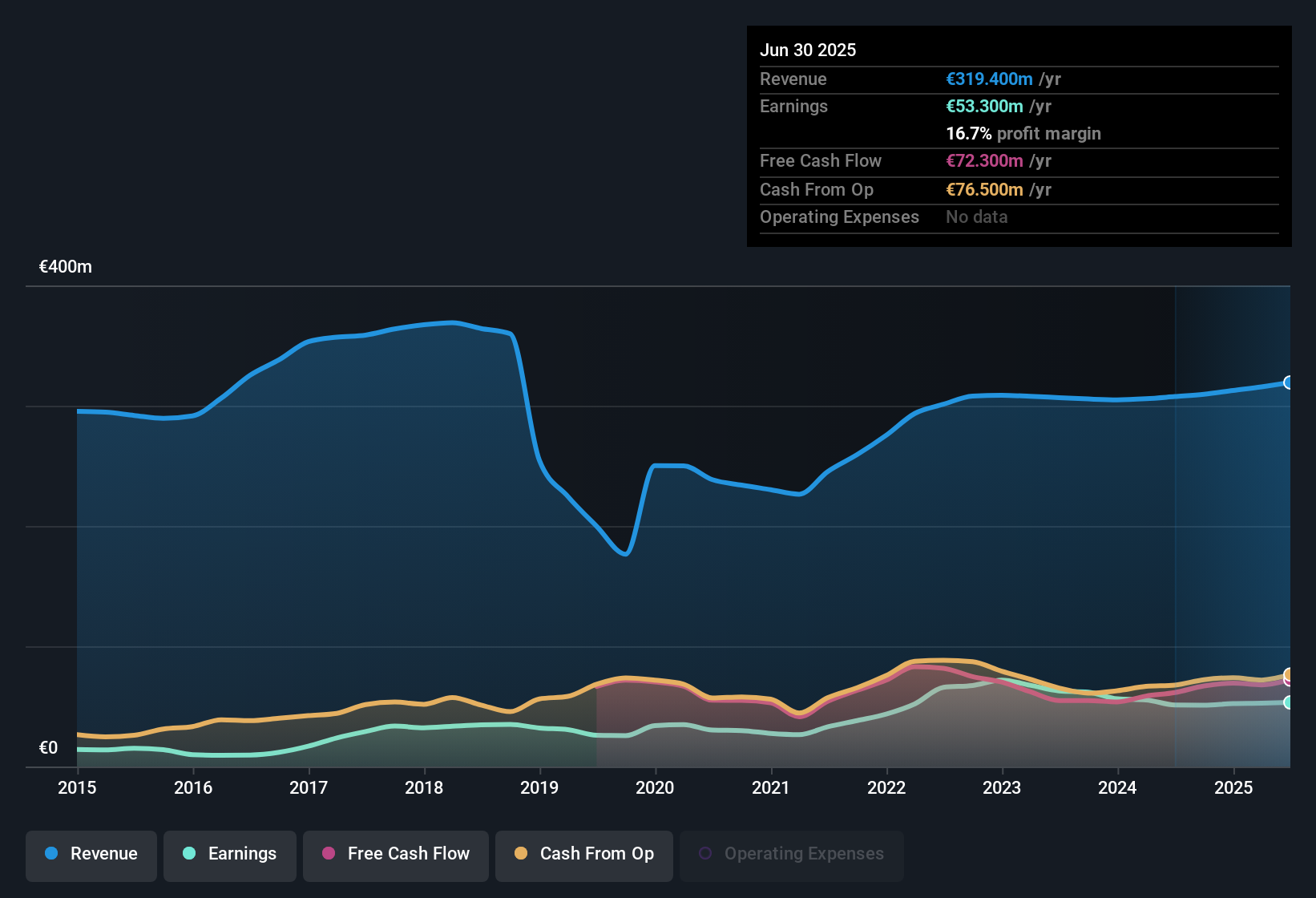Toggle the Cash From Op legend button
Screen dimensions: 1316x898
coord(584,855)
